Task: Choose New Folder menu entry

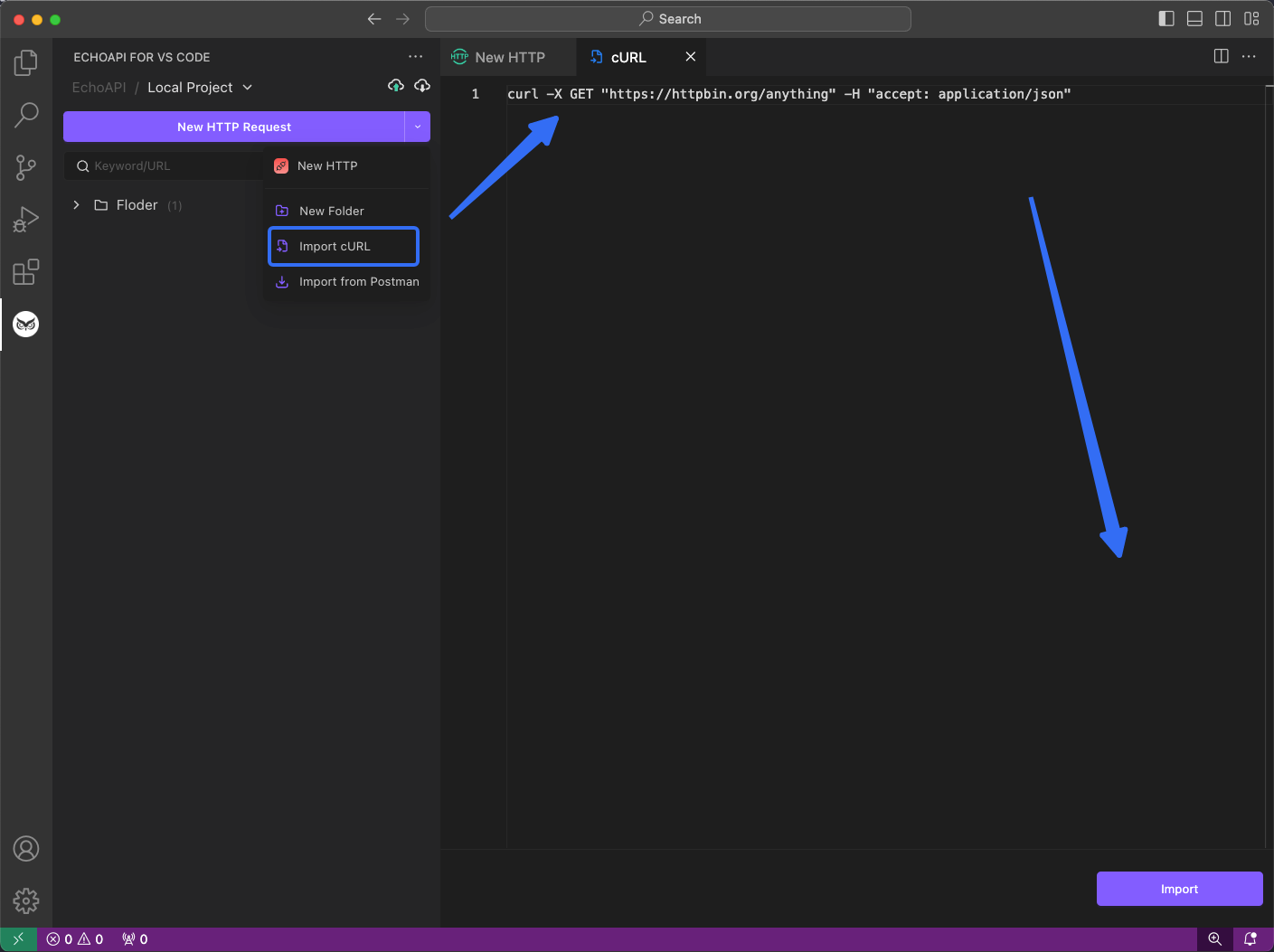Action: (x=346, y=211)
